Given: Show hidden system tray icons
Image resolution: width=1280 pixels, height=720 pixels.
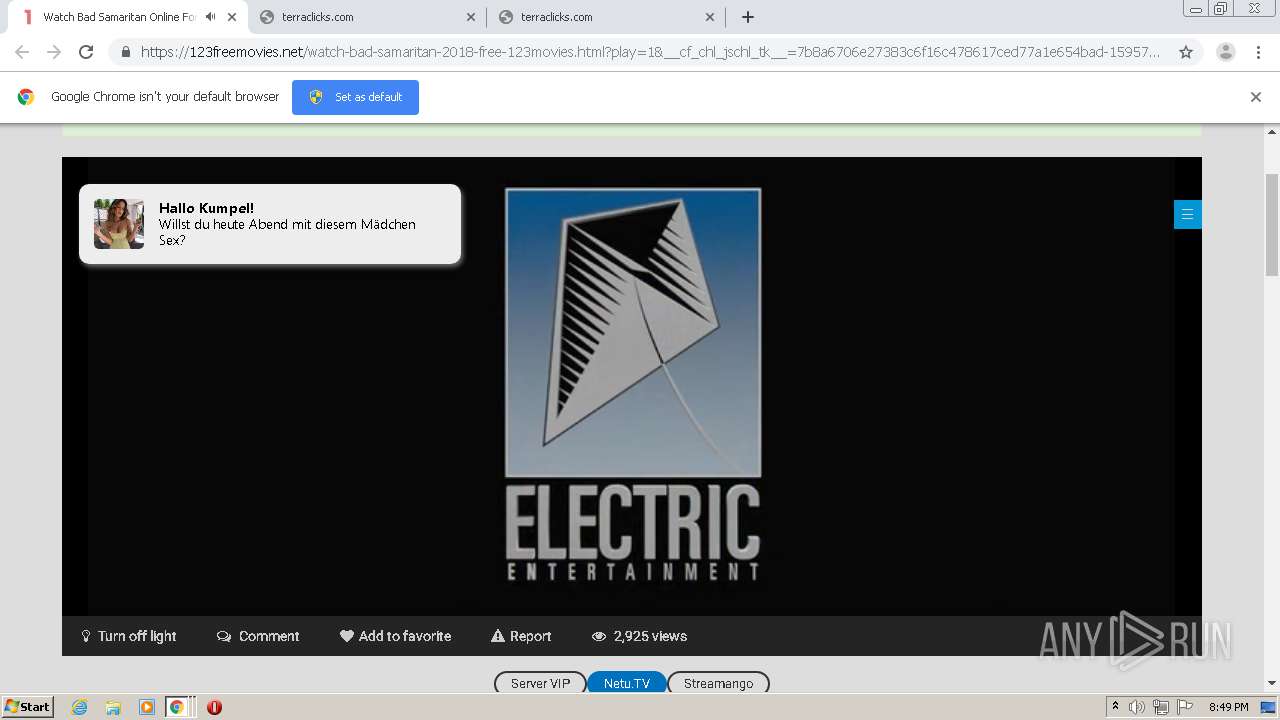Looking at the screenshot, I should tap(1116, 707).
